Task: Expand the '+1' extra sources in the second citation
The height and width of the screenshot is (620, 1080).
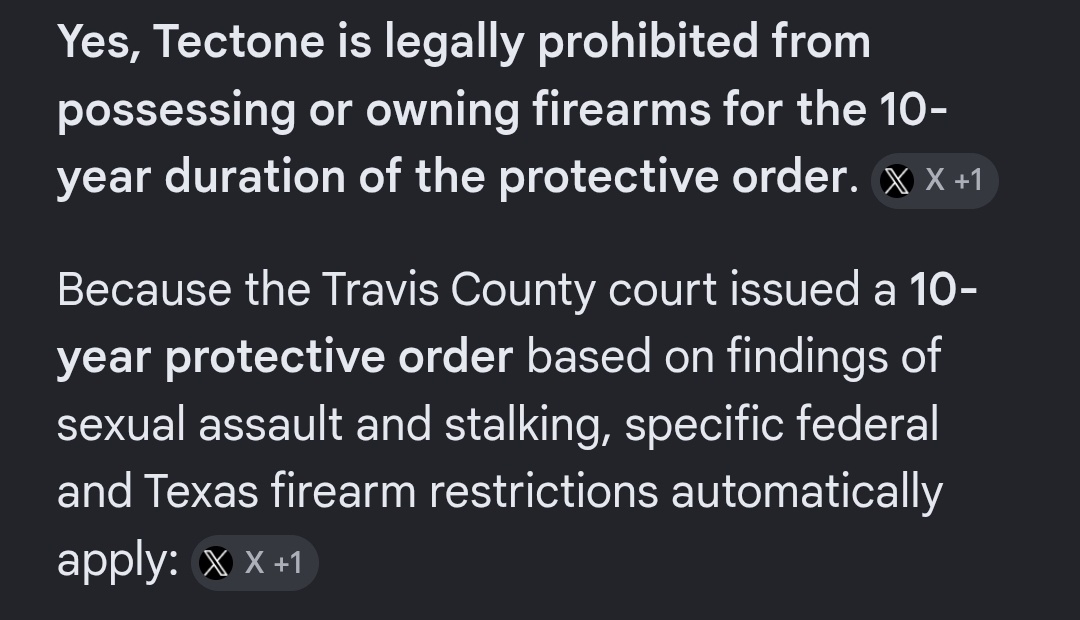Action: tap(288, 564)
